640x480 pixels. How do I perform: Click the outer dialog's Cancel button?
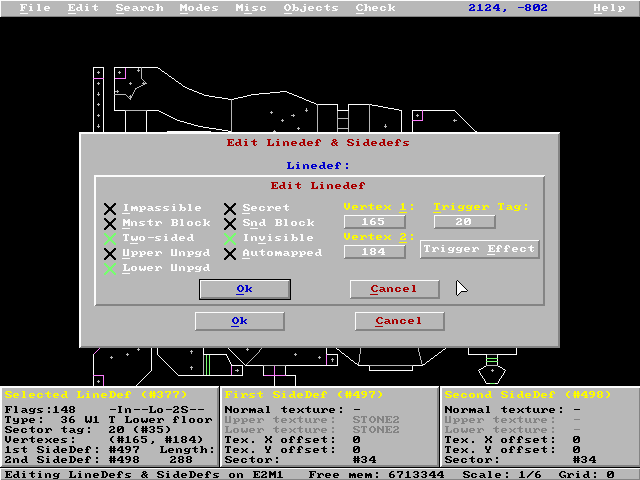[399, 321]
